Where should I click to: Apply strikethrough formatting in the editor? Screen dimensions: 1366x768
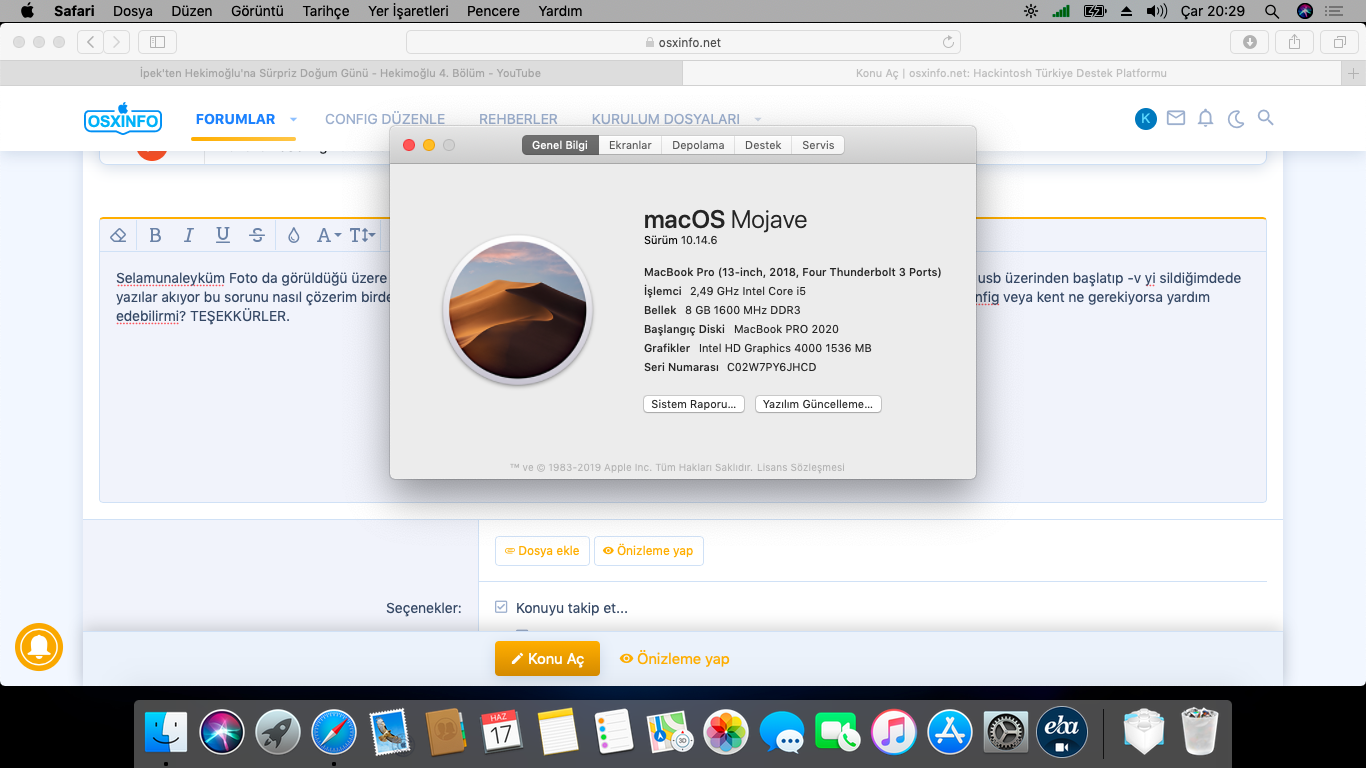tap(257, 235)
